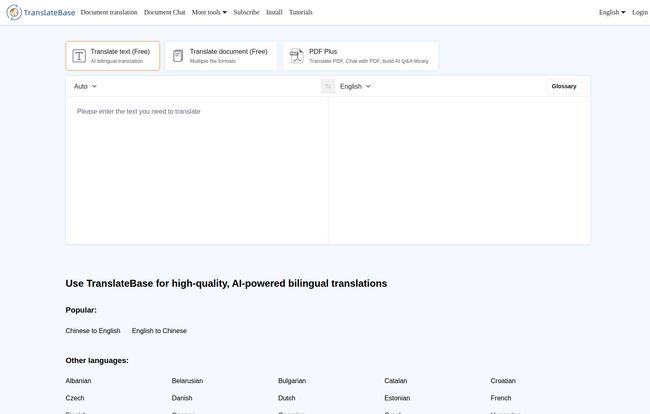Click the Translate text 'T' icon

[x=79, y=56]
